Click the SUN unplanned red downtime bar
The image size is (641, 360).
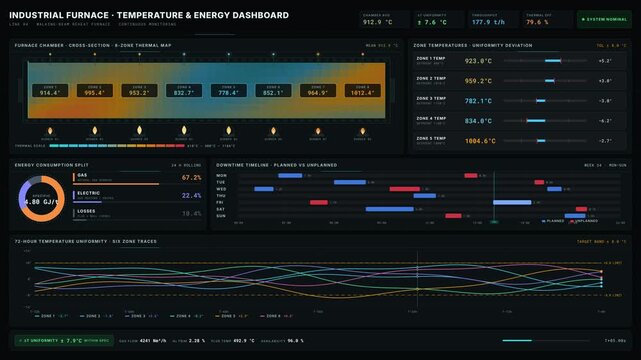point(453,216)
